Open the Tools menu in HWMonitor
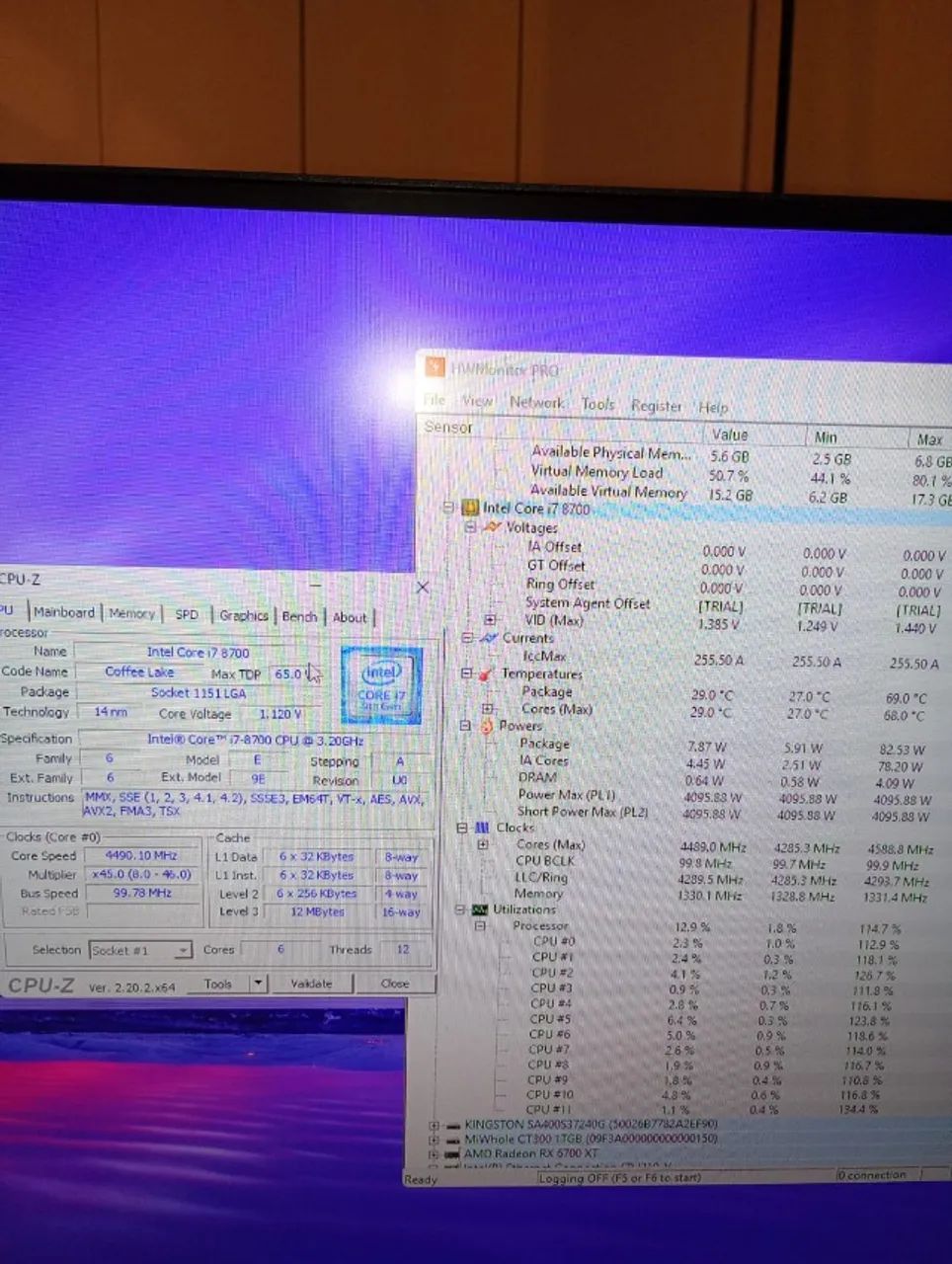Screen dimensions: 952x1264 tap(598, 403)
